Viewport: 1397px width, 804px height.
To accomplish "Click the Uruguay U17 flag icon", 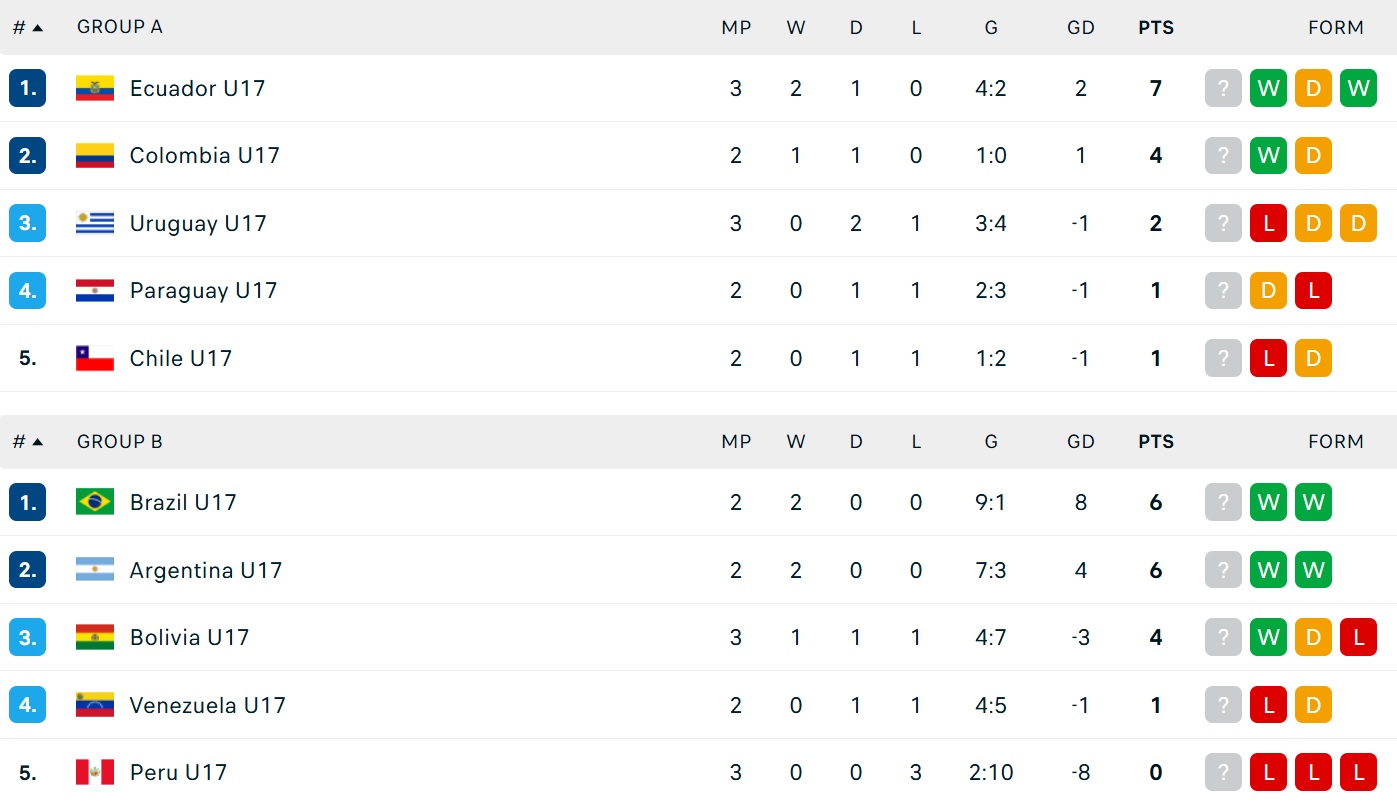I will [95, 223].
